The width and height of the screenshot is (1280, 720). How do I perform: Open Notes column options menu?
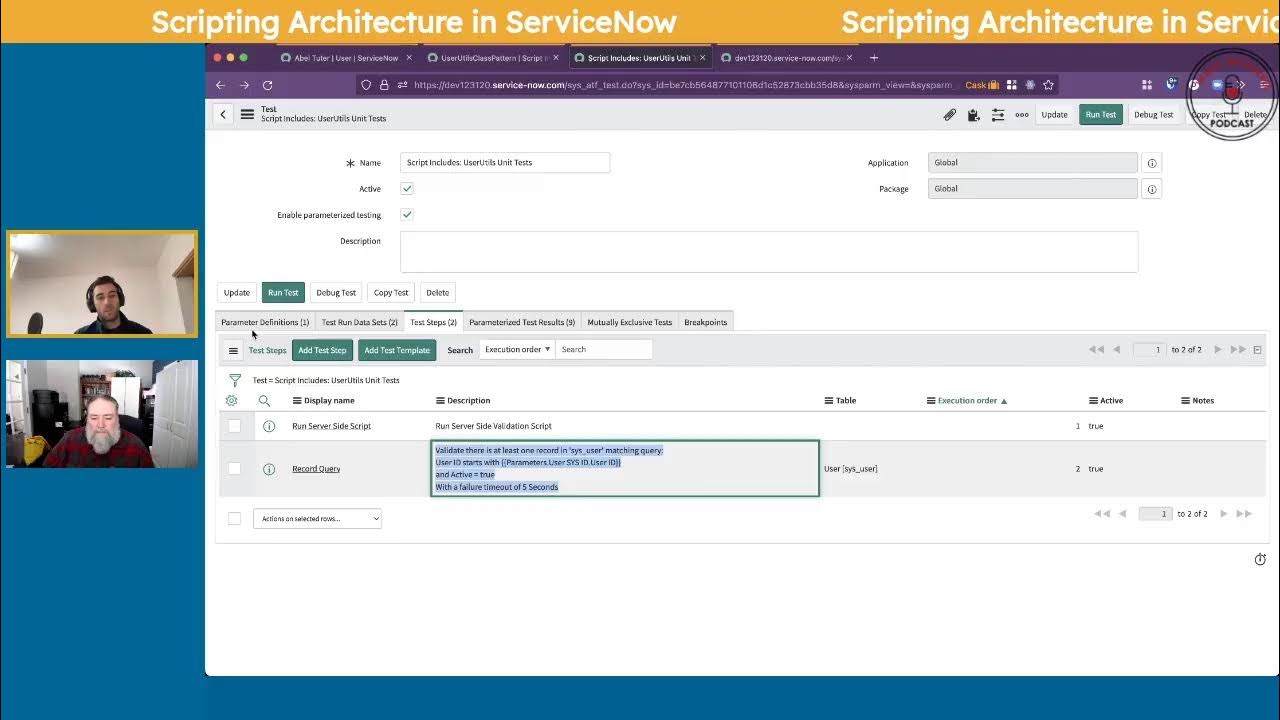tap(1185, 400)
